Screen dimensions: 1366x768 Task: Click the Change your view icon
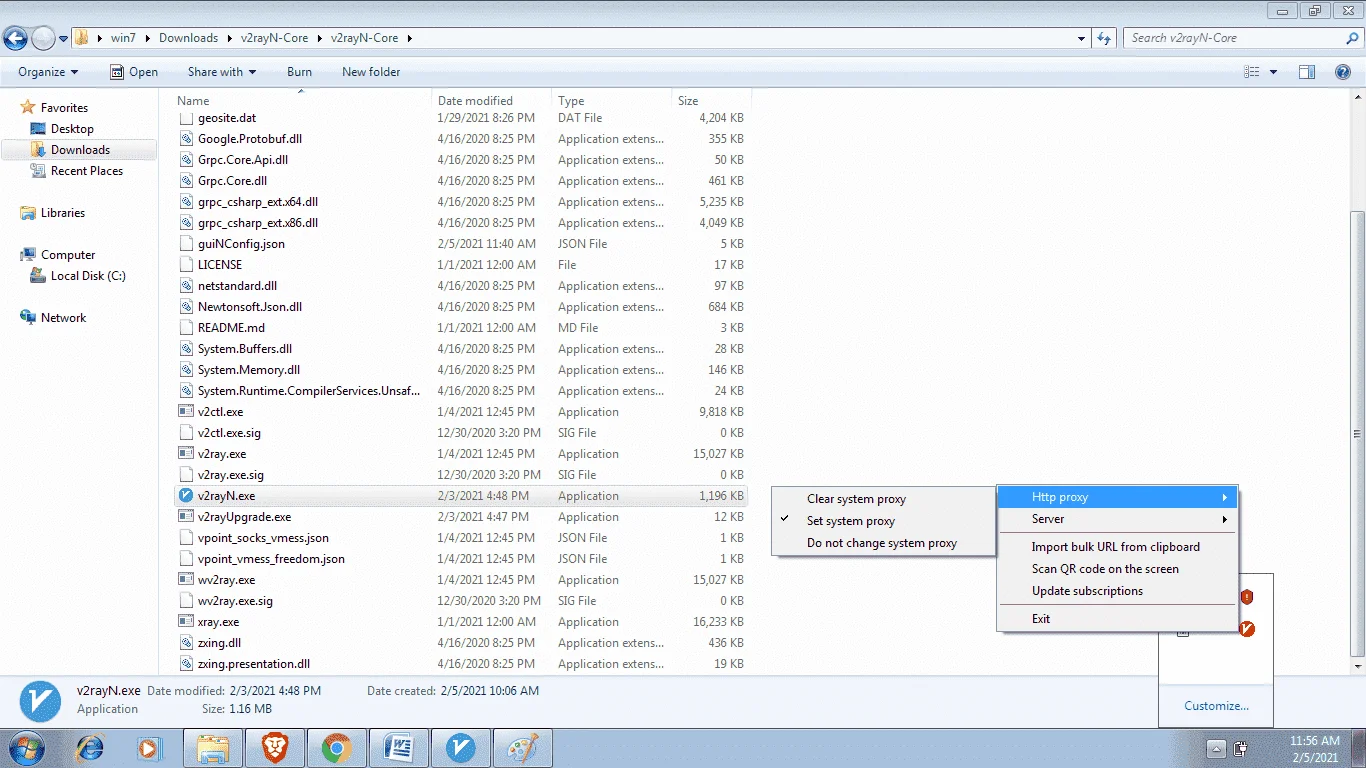[x=1252, y=72]
